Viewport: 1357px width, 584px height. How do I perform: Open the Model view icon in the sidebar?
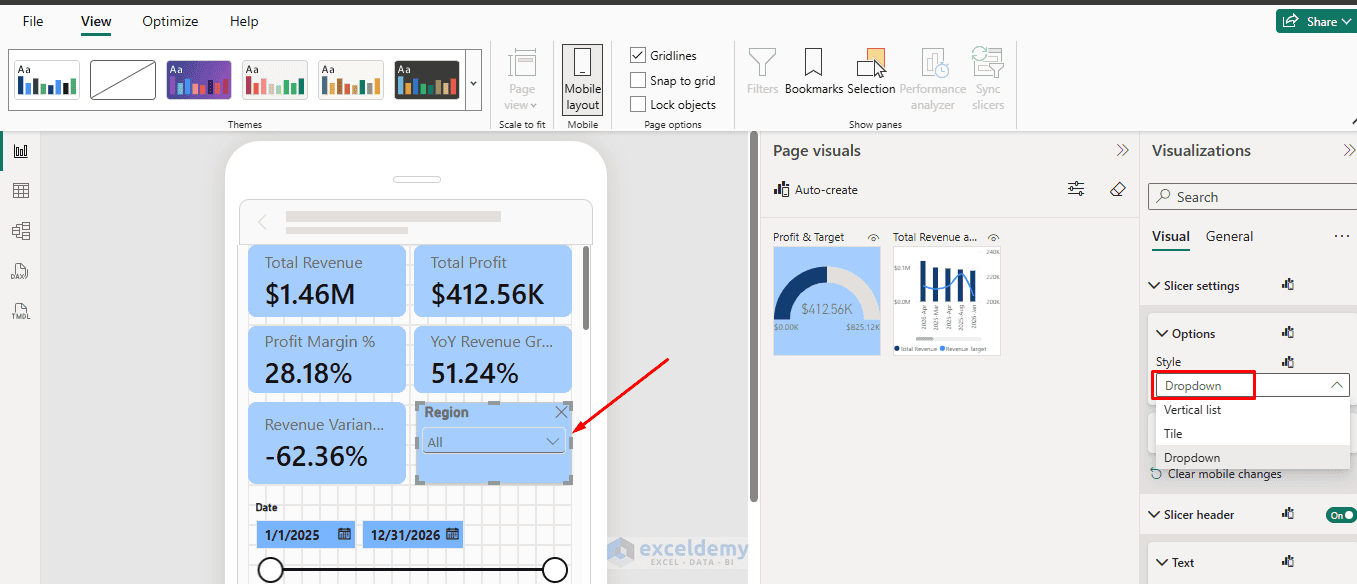coord(21,231)
